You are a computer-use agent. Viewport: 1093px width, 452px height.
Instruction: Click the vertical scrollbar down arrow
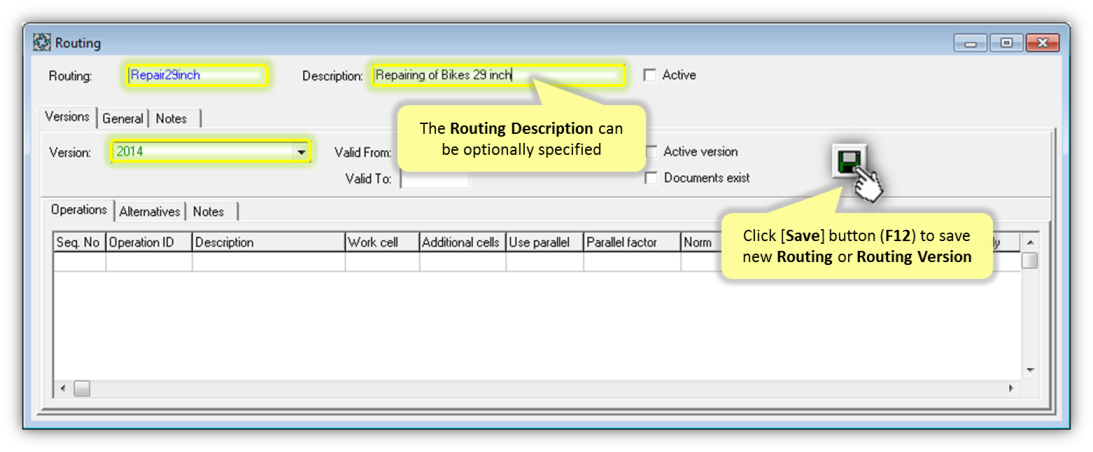click(1029, 369)
